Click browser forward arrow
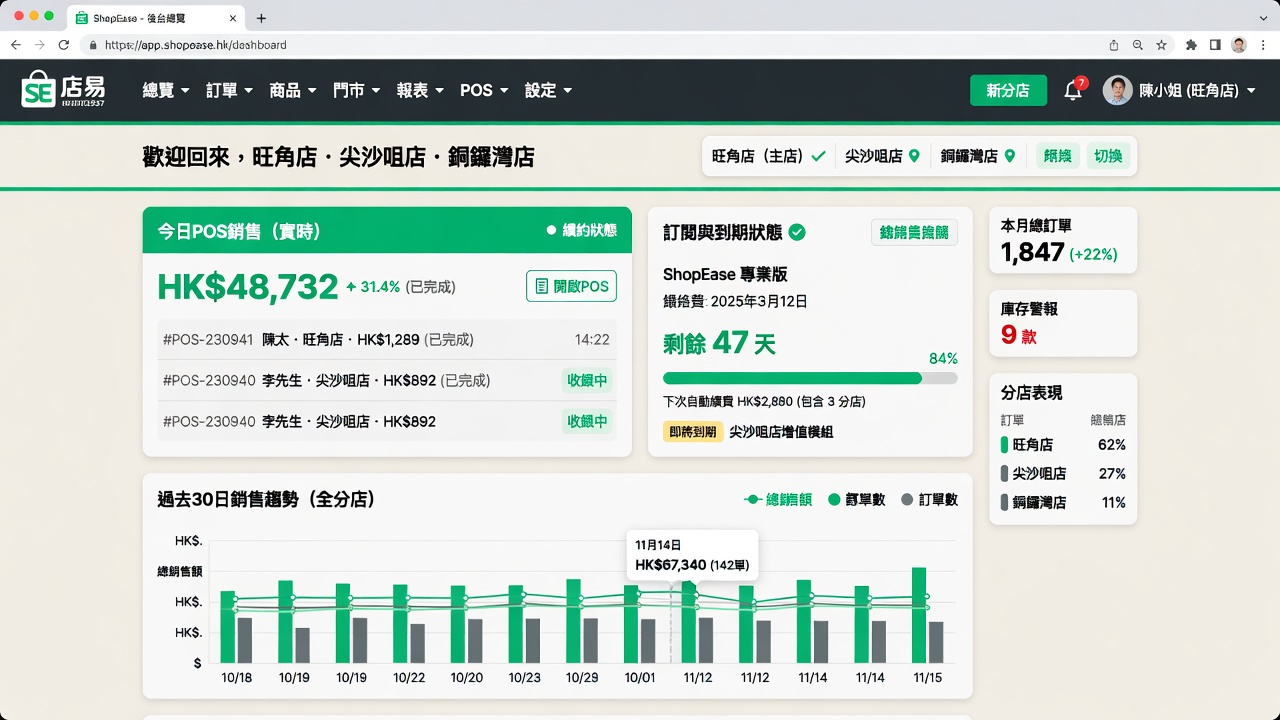Image resolution: width=1280 pixels, height=720 pixels. [40, 45]
